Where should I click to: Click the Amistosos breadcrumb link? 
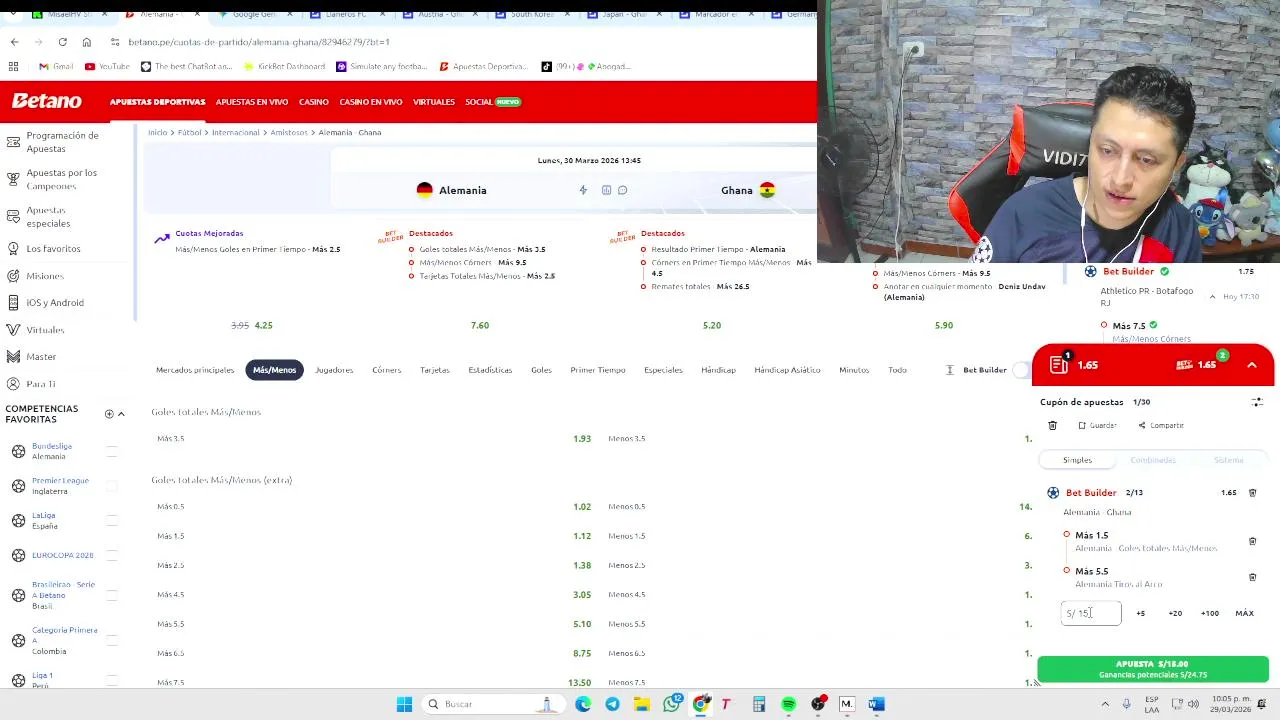[x=289, y=132]
